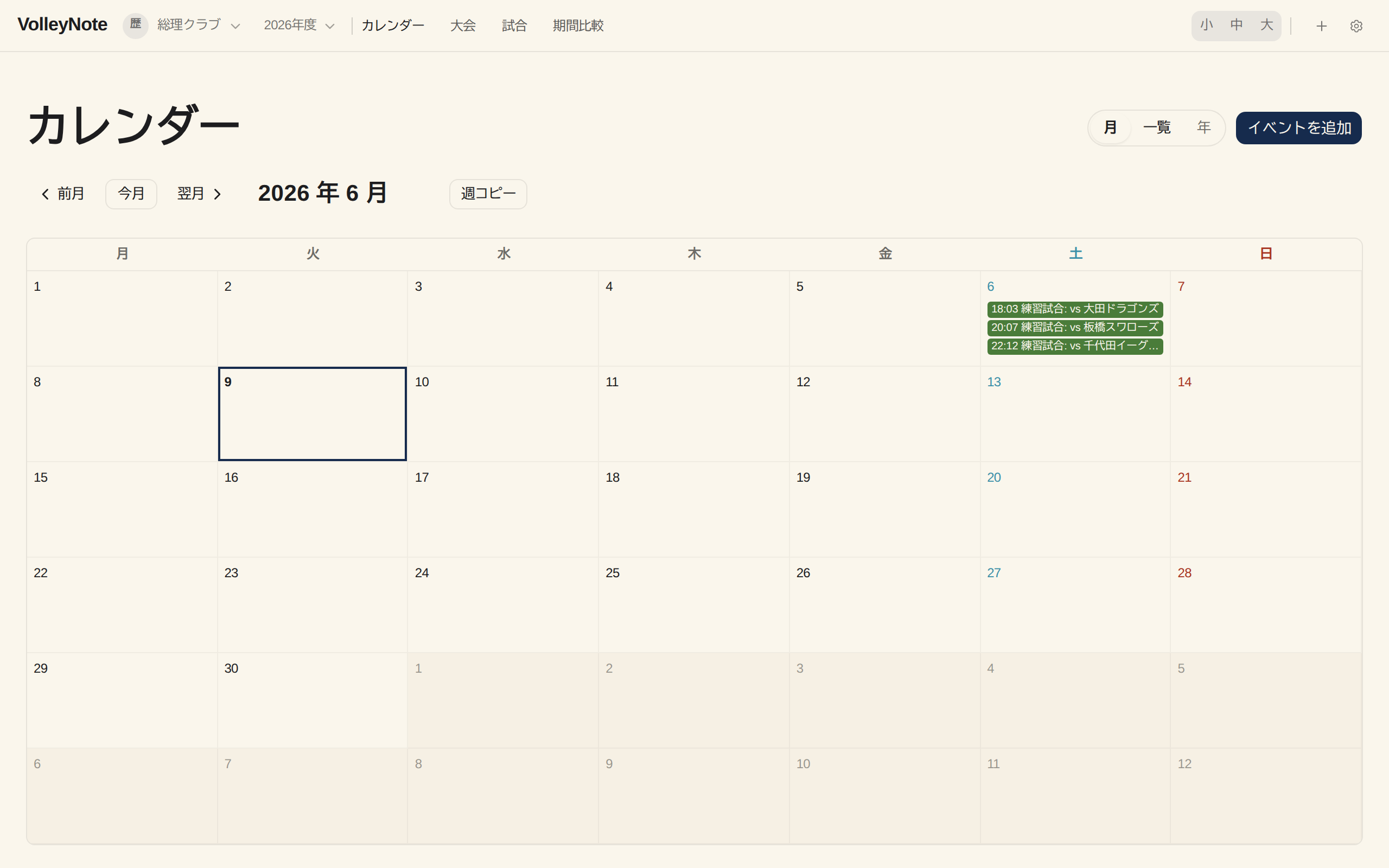Select June 10 day cell
Image resolution: width=1389 pixels, height=868 pixels.
pyautogui.click(x=503, y=414)
